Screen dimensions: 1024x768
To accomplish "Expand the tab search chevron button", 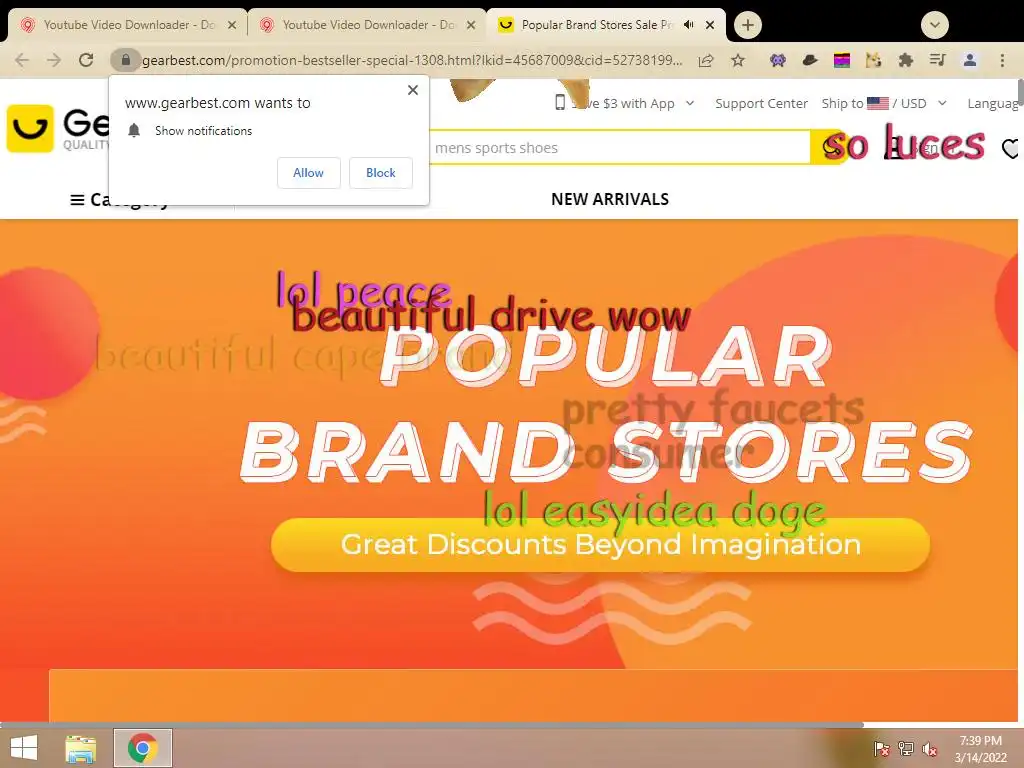I will click(x=935, y=25).
